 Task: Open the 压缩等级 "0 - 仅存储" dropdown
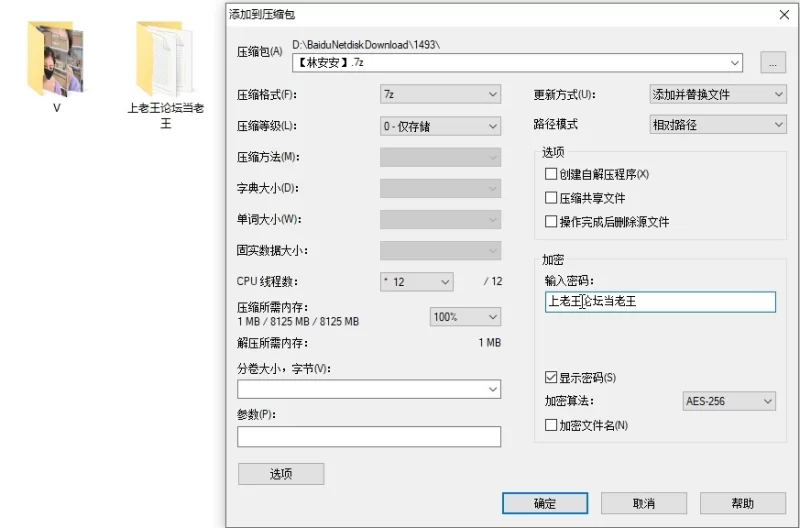pyautogui.click(x=440, y=126)
